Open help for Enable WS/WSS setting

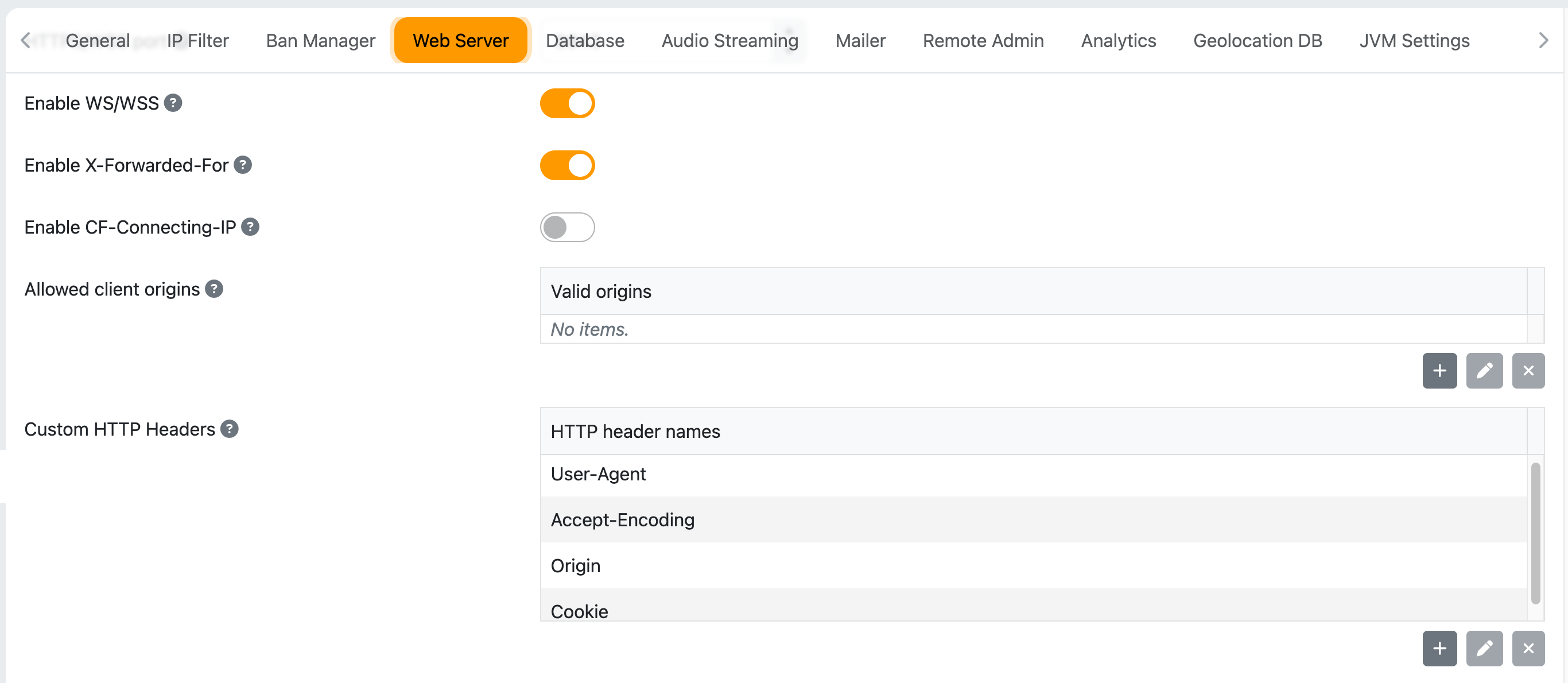click(x=172, y=103)
